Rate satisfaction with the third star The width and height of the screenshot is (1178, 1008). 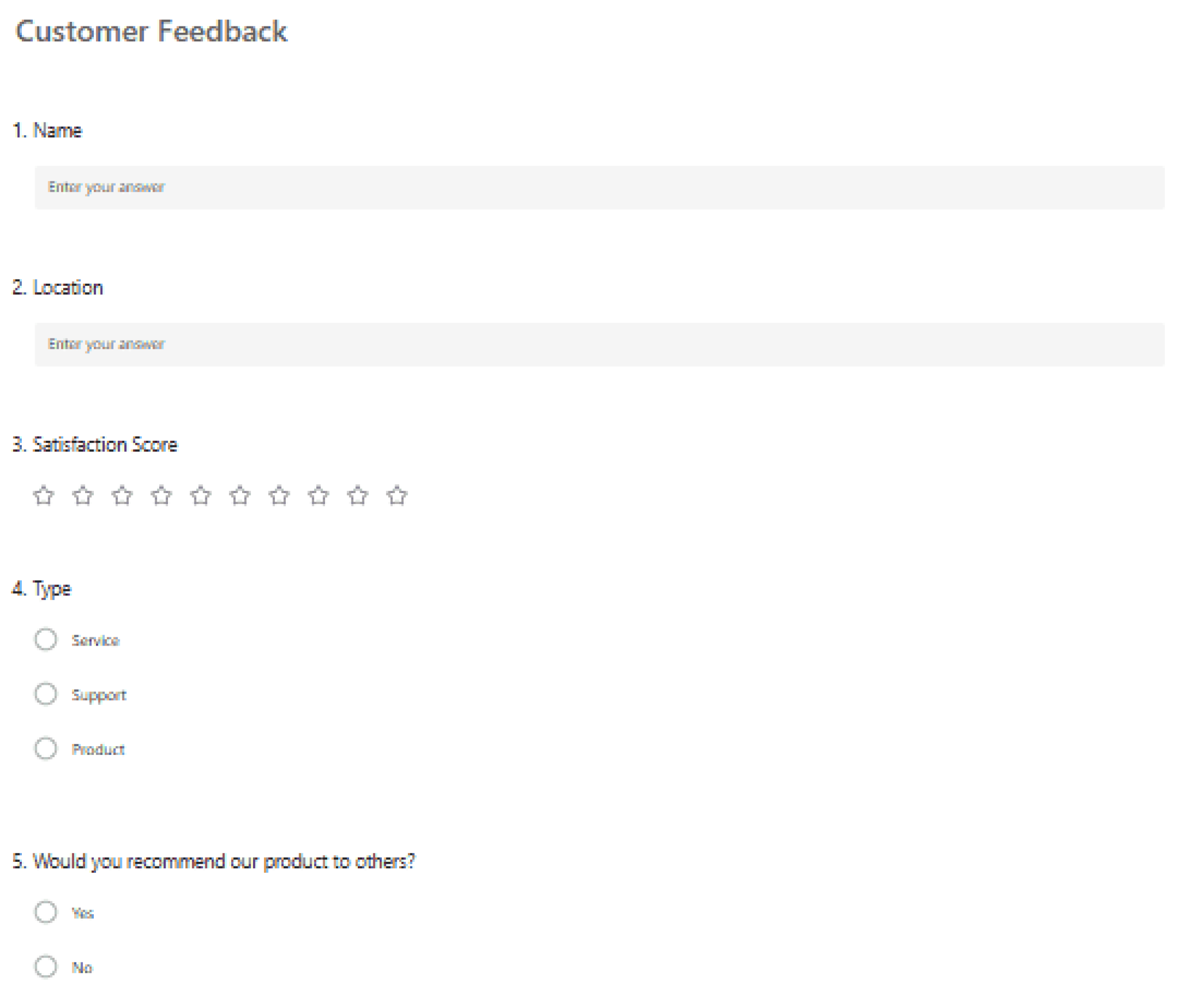click(x=122, y=495)
